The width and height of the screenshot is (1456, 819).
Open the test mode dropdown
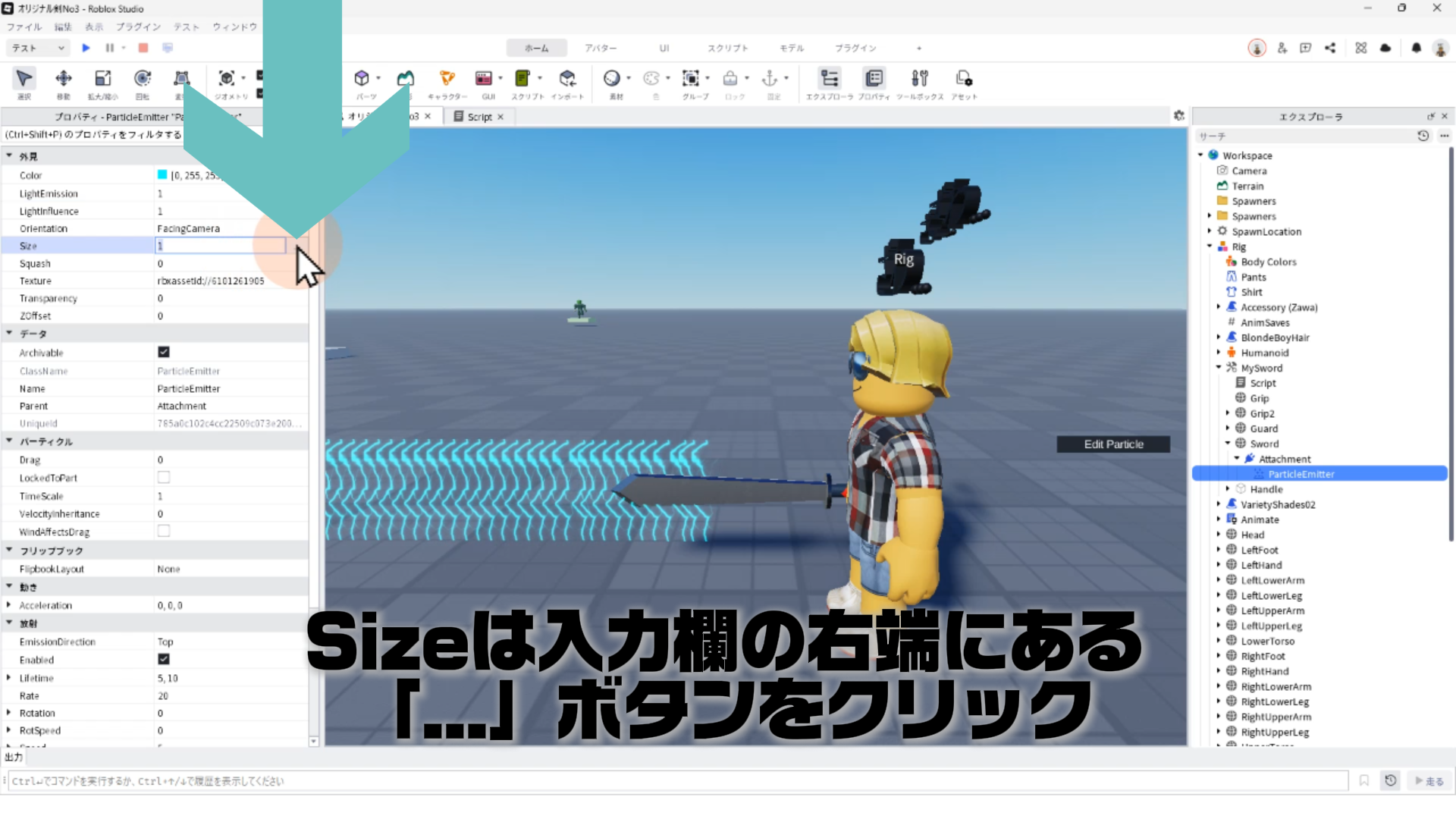[38, 48]
